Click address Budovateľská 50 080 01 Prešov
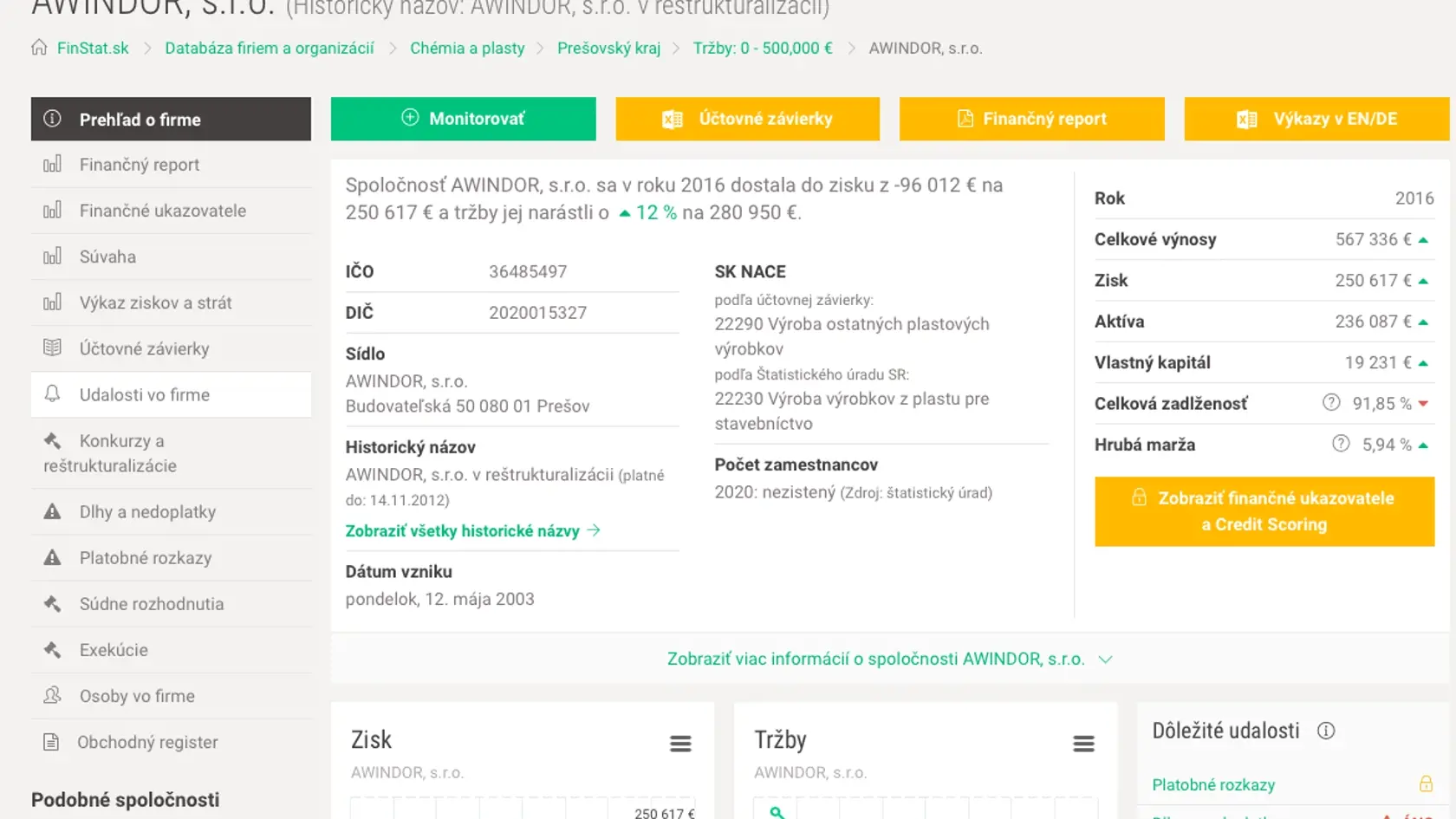Viewport: 1456px width, 819px height. tap(467, 406)
